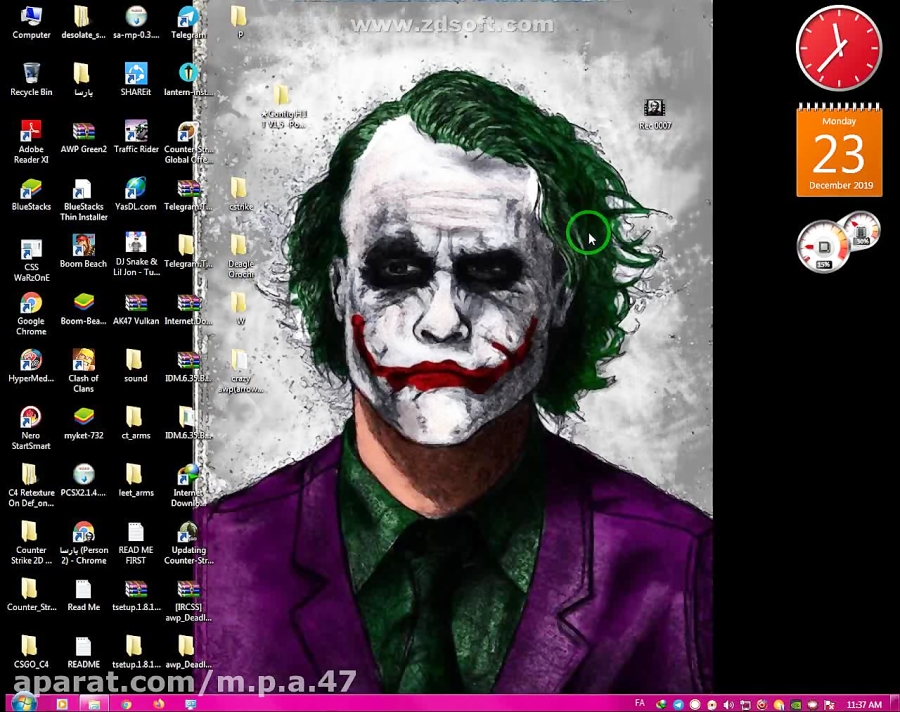Open Firefox from the taskbar
900x712 pixels.
point(158,703)
